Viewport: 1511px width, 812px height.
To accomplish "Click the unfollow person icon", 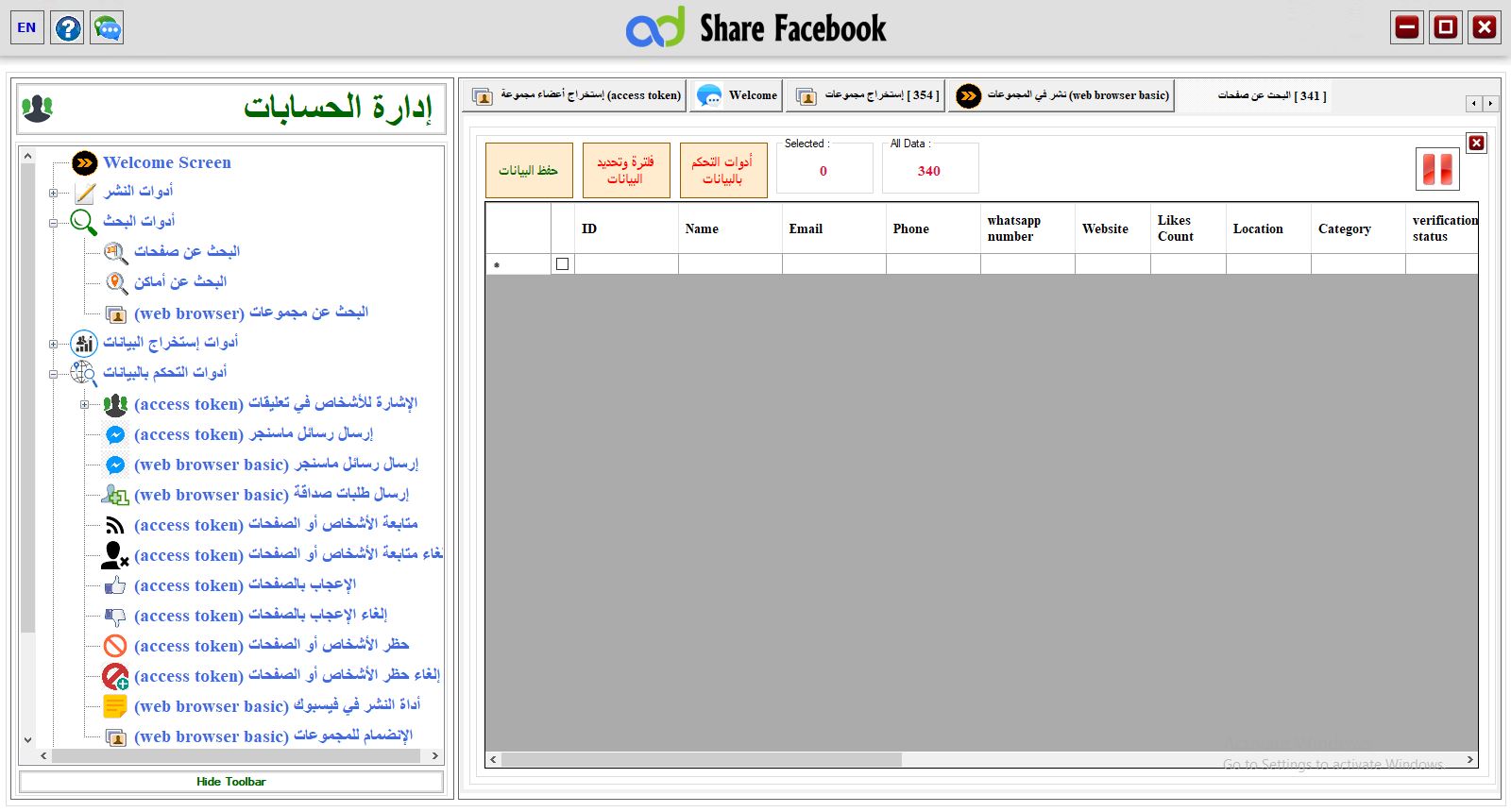I will [x=115, y=555].
